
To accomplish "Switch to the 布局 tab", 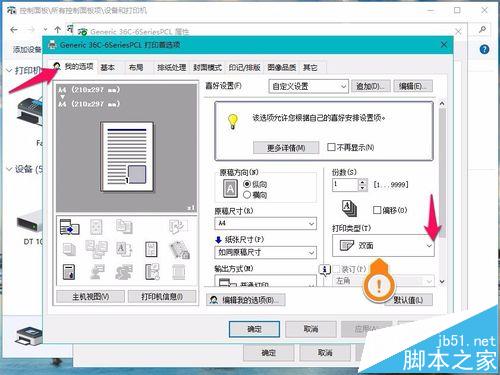I will coord(136,68).
